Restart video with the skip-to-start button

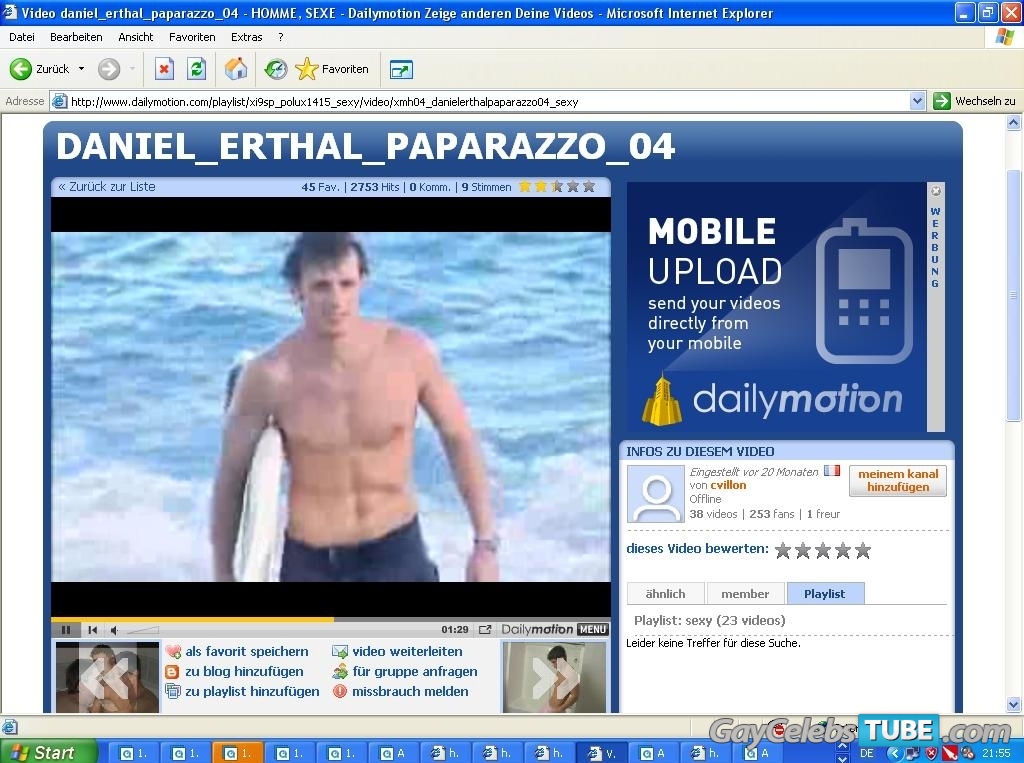(92, 630)
